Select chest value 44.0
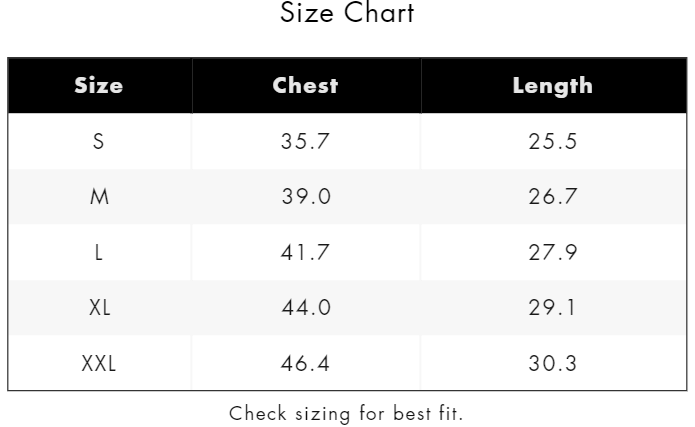The width and height of the screenshot is (695, 427). click(x=306, y=307)
